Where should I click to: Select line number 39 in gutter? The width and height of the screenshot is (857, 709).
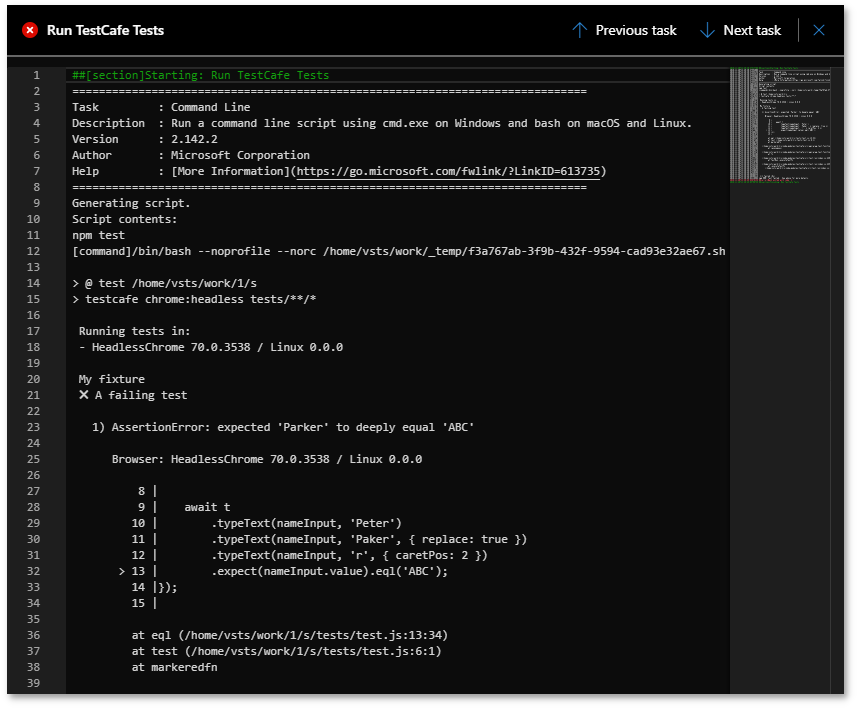(x=34, y=683)
